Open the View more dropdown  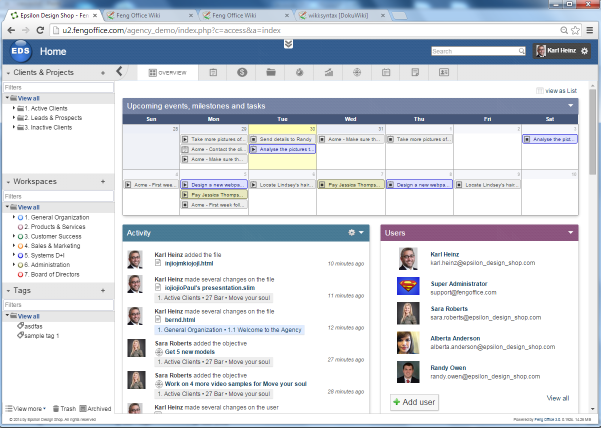pyautogui.click(x=25, y=409)
